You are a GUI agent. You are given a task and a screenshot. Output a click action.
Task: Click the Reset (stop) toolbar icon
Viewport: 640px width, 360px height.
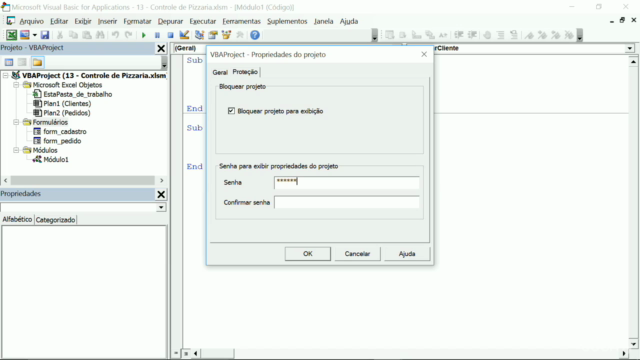[x=171, y=35]
